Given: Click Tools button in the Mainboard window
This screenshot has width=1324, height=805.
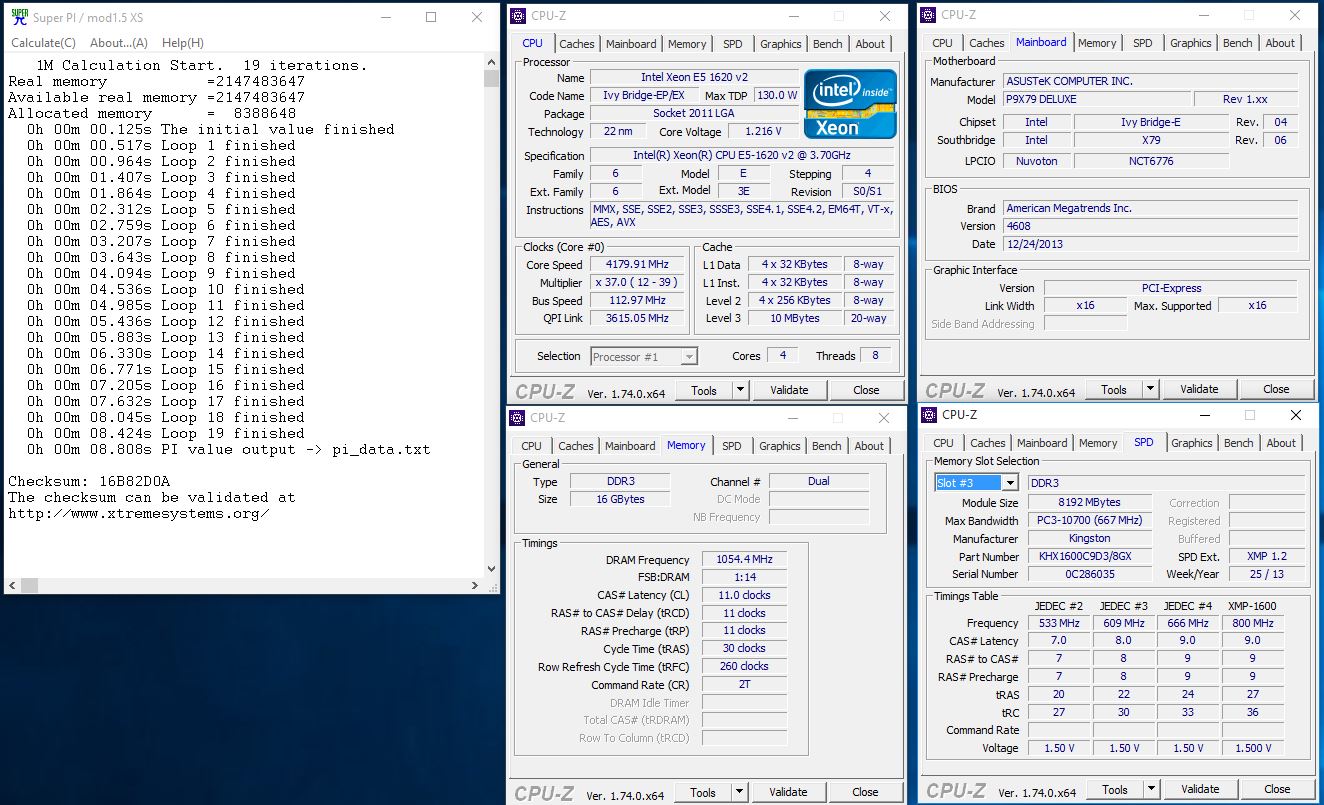Looking at the screenshot, I should click(x=1114, y=389).
